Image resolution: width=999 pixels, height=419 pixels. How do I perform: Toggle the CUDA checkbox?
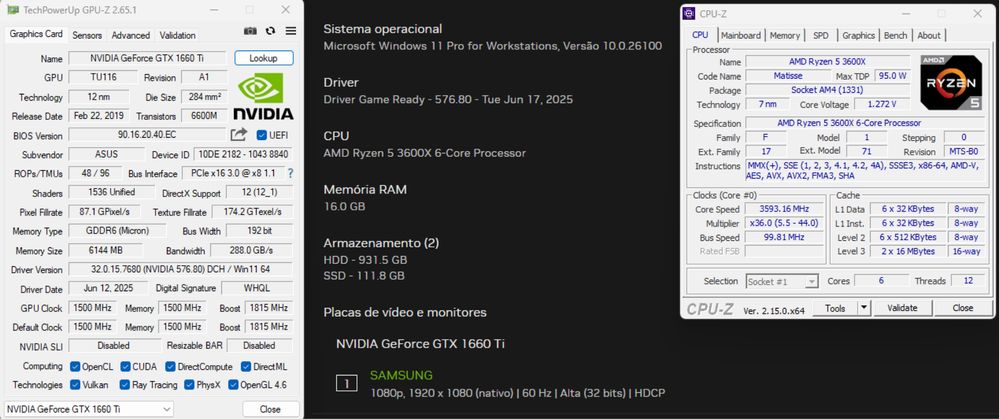(x=126, y=366)
